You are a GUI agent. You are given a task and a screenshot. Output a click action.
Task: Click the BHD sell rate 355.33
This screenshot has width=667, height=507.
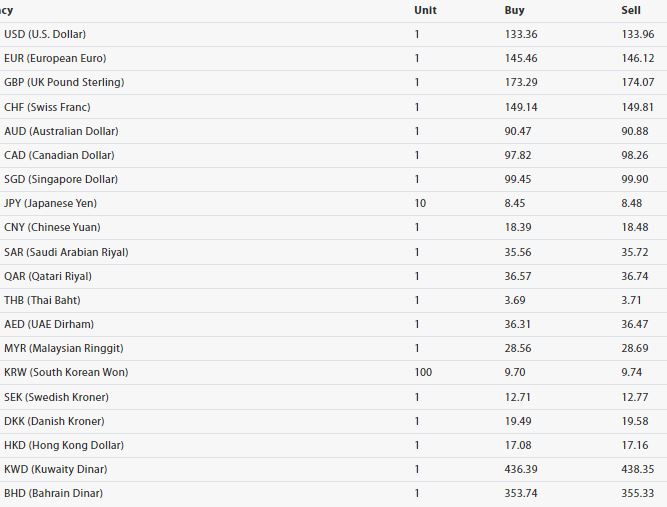(x=638, y=493)
